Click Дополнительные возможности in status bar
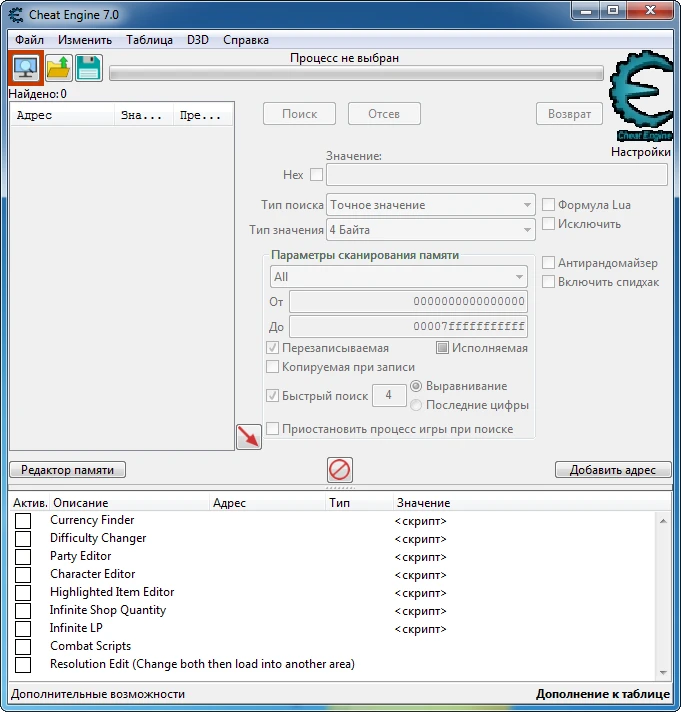The height and width of the screenshot is (712, 681). tap(98, 694)
